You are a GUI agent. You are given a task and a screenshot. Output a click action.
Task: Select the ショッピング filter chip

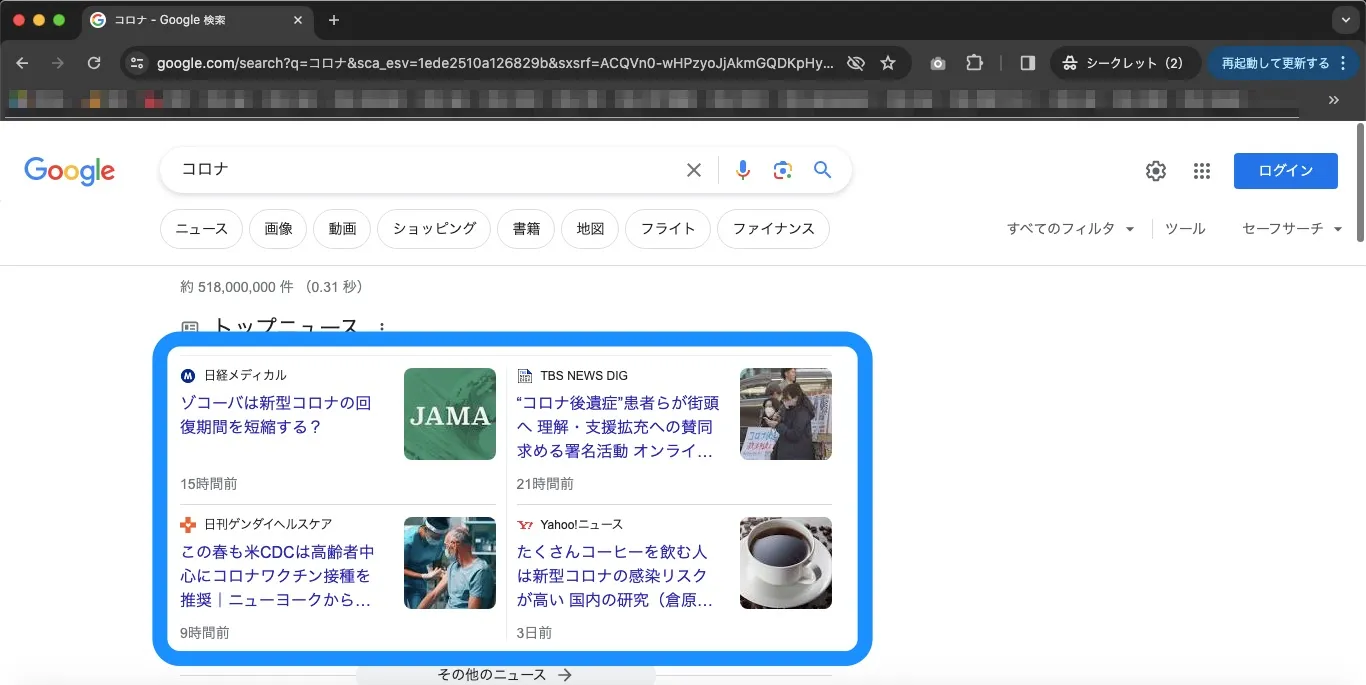pyautogui.click(x=434, y=229)
